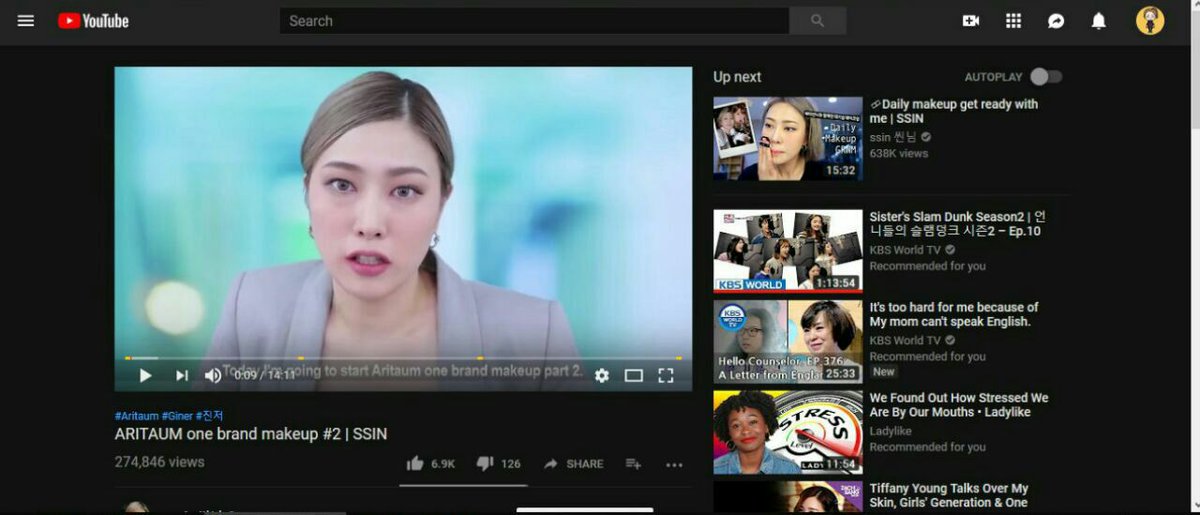The height and width of the screenshot is (515, 1200).
Task: Save video to playlist icon
Action: (633, 464)
